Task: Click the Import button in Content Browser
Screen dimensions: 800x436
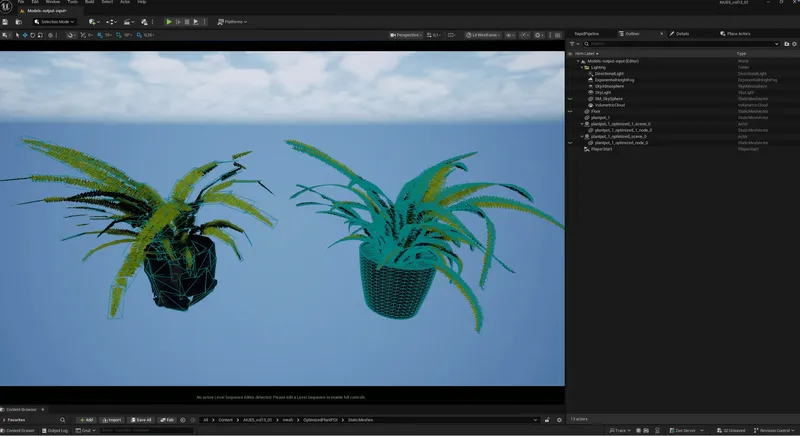Action: (x=112, y=420)
